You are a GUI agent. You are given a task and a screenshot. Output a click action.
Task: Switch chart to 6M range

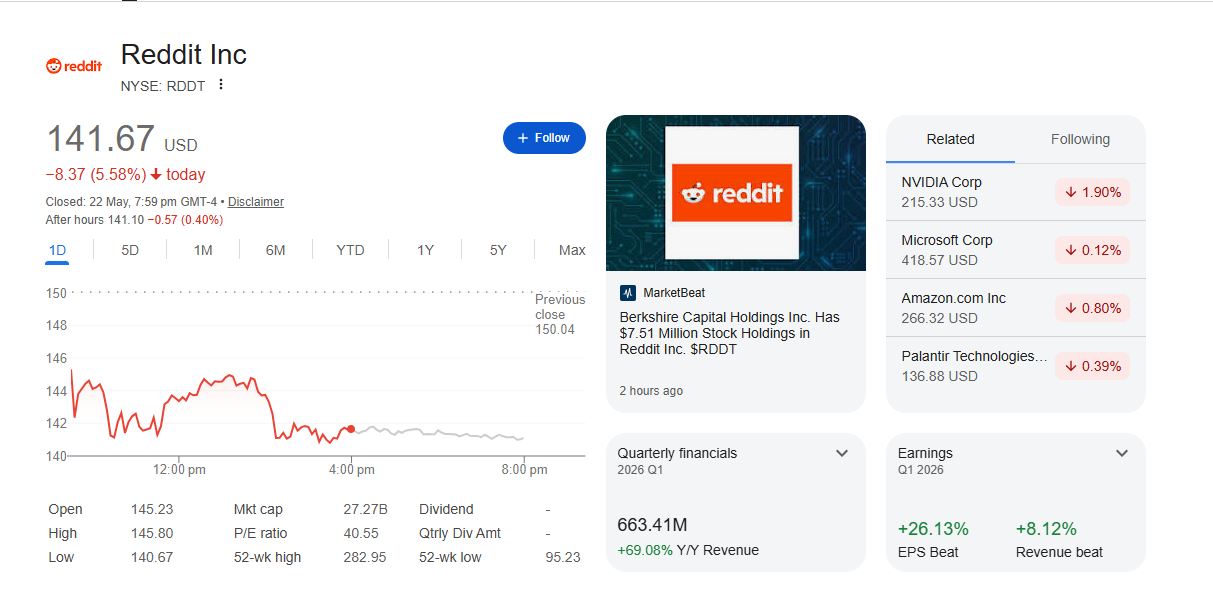coord(276,250)
